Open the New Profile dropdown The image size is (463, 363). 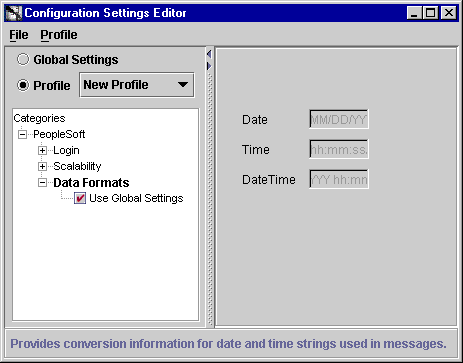[137, 85]
